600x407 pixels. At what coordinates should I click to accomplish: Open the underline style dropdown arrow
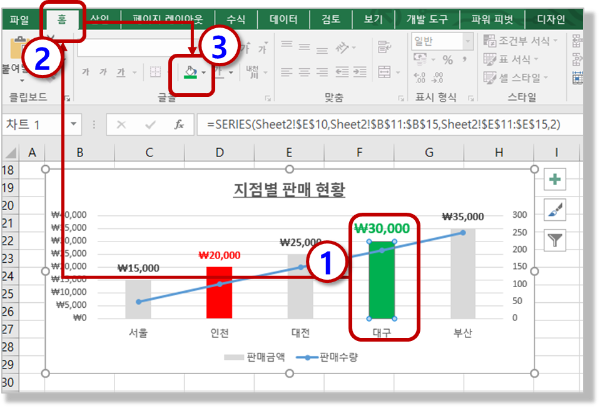click(x=134, y=72)
